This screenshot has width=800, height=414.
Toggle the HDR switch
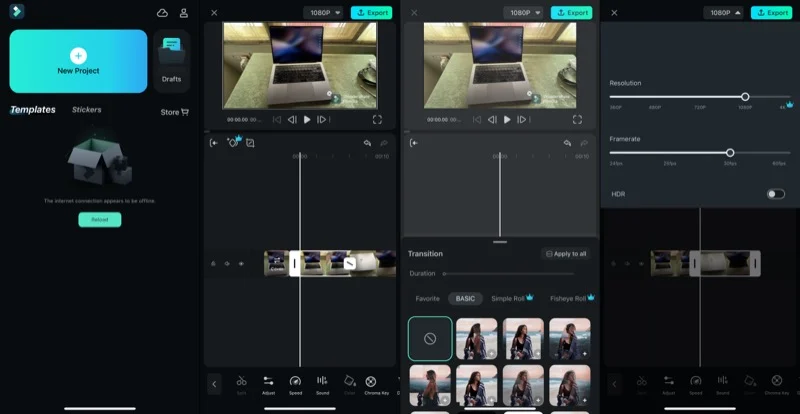(x=775, y=194)
